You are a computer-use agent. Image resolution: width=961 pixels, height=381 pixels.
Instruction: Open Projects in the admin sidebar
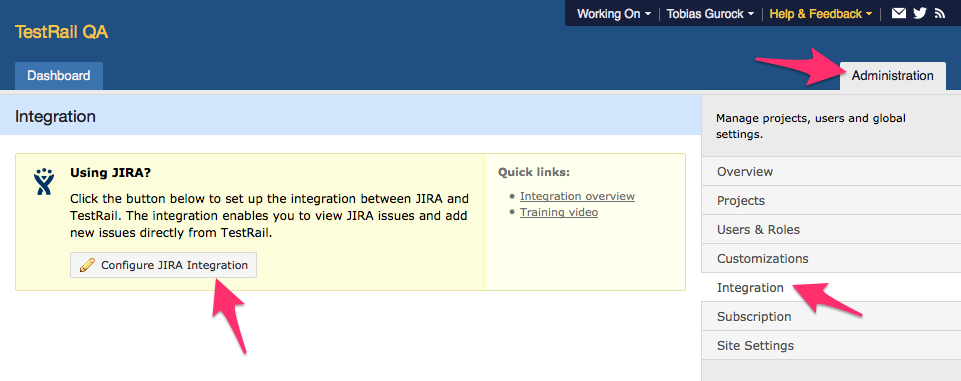click(831, 200)
